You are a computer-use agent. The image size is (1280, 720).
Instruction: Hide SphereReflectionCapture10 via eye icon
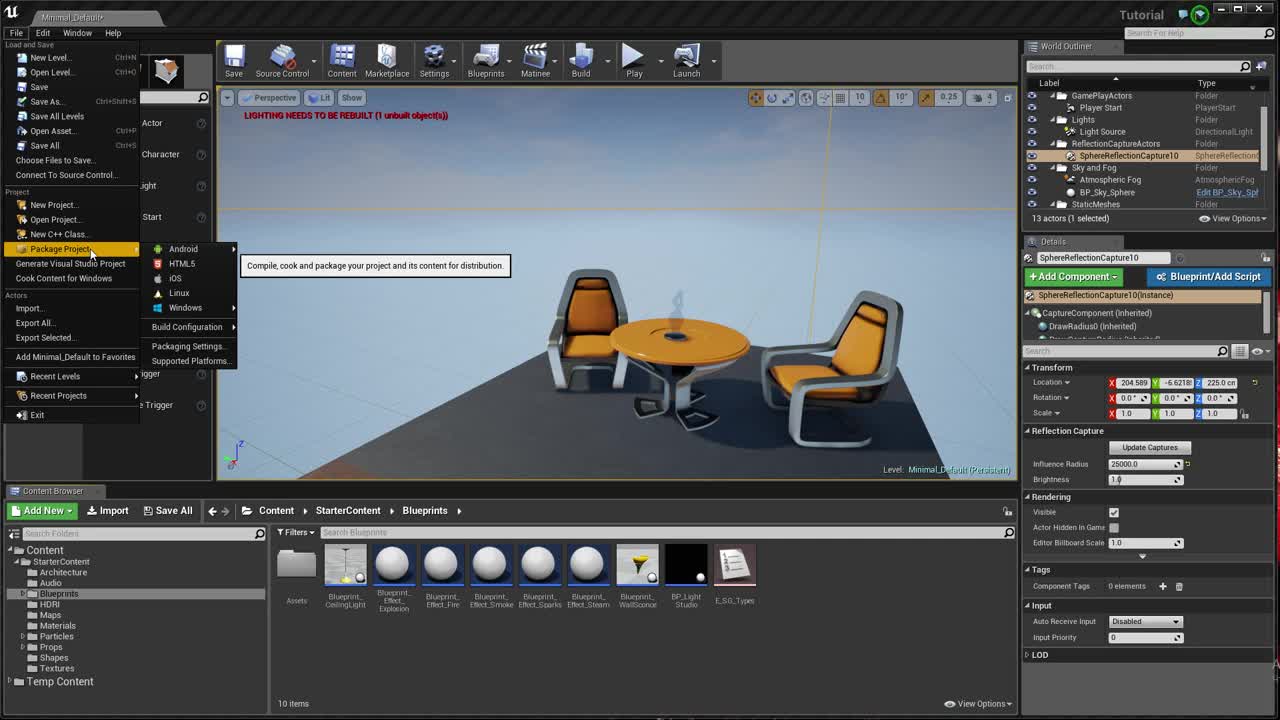(x=1032, y=156)
